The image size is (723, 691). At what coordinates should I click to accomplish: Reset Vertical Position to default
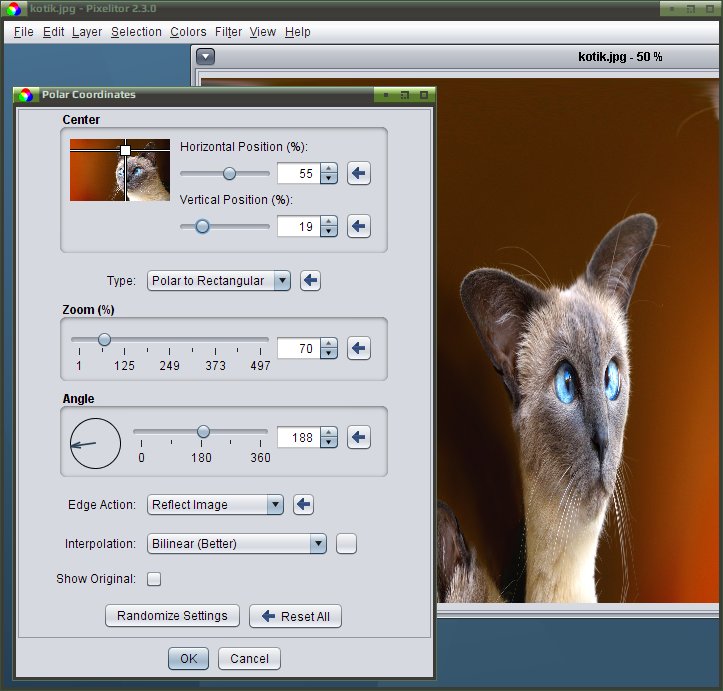tap(359, 226)
